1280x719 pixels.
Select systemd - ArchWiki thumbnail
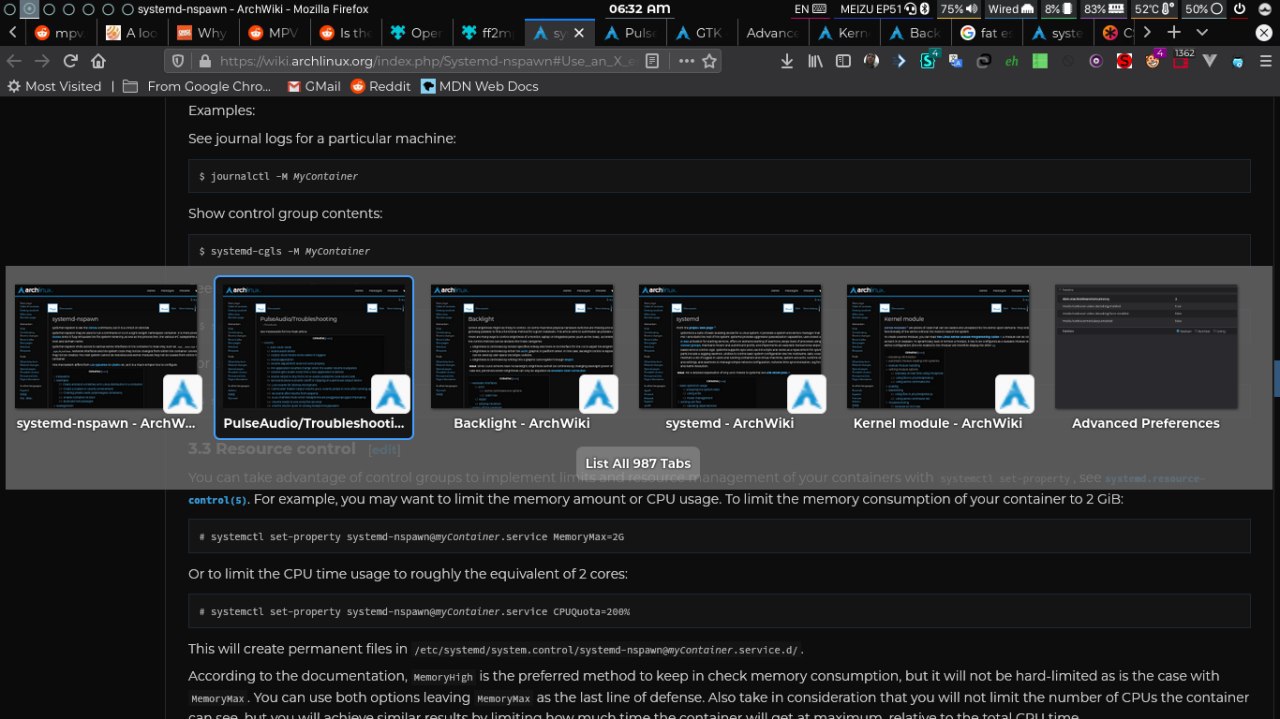point(730,357)
